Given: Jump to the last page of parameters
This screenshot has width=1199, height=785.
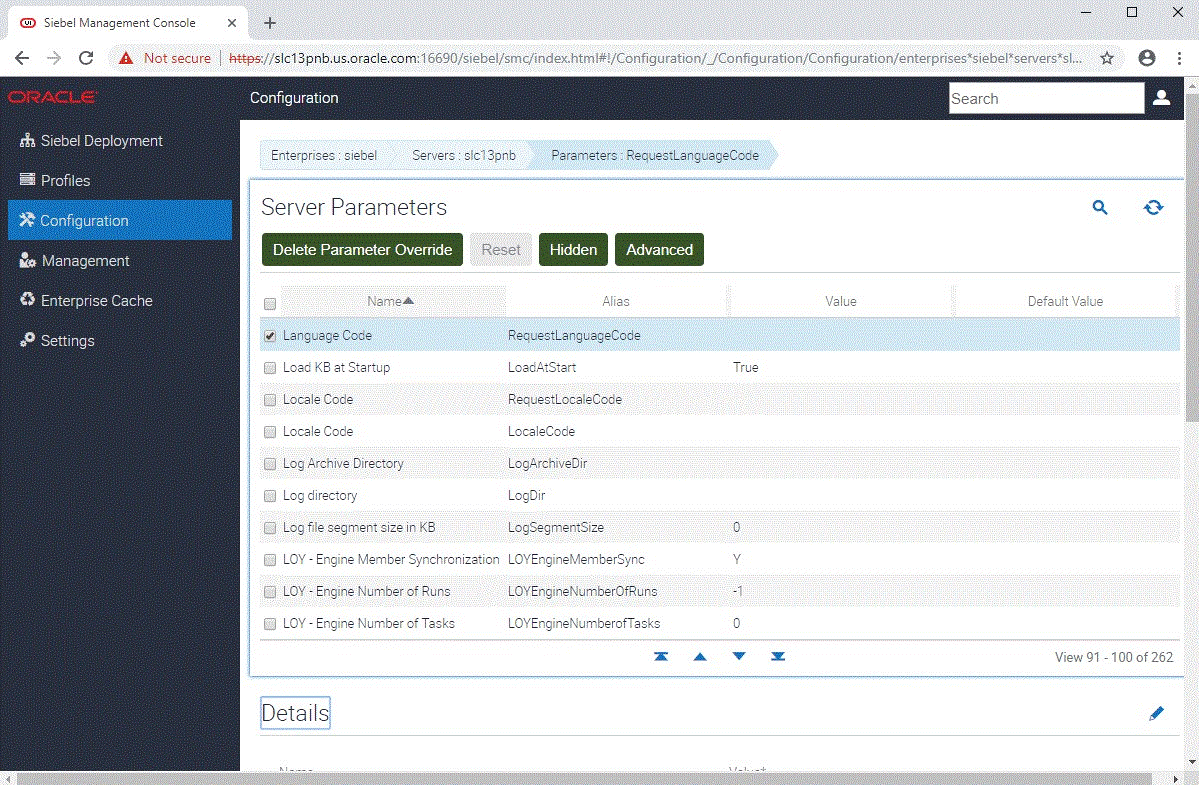Looking at the screenshot, I should (778, 657).
